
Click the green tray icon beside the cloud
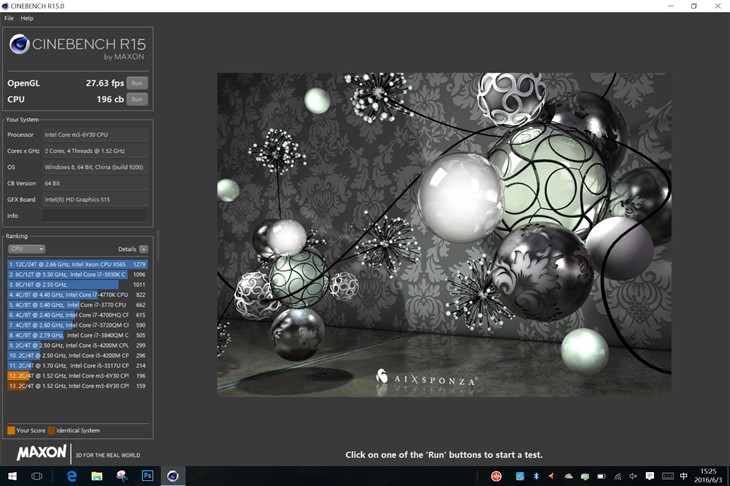click(585, 477)
